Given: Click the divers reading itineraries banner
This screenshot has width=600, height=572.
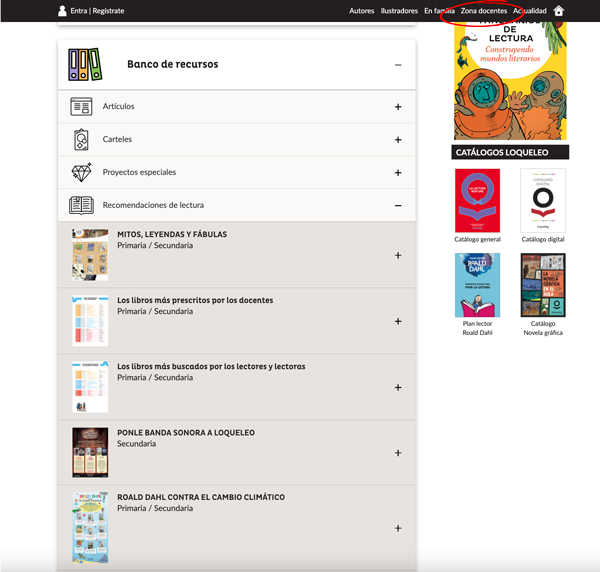Looking at the screenshot, I should point(510,81).
